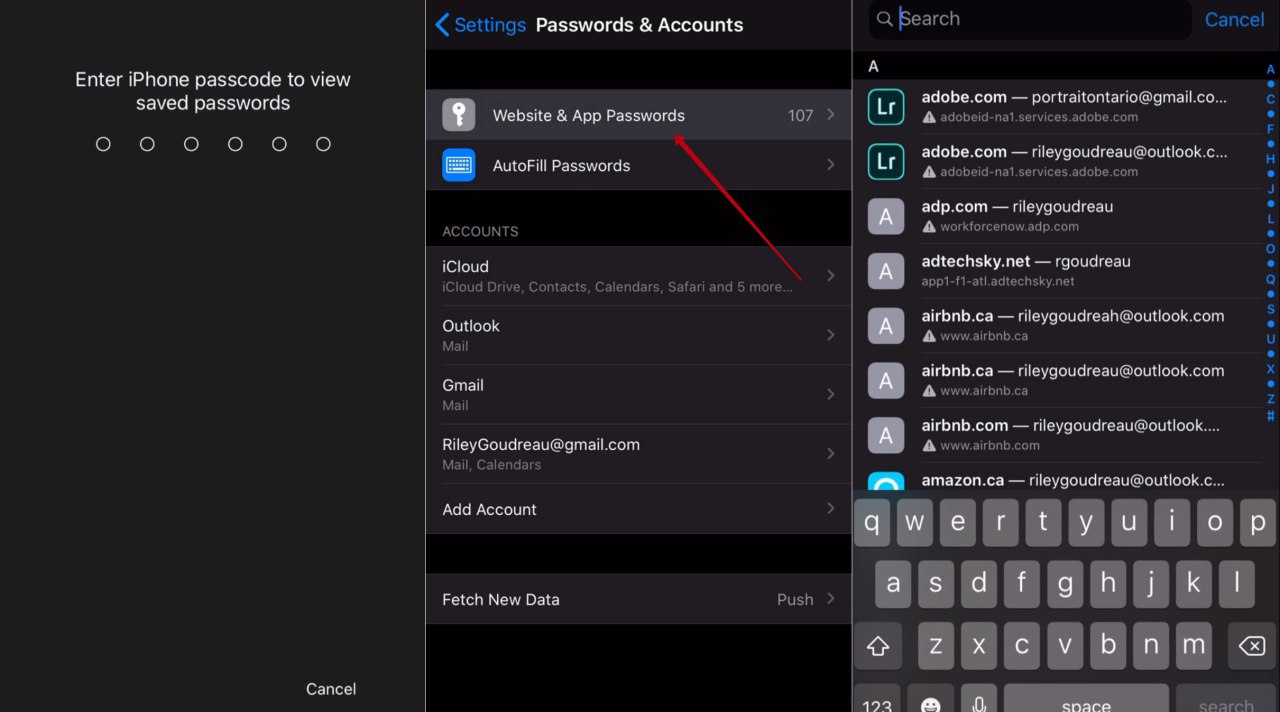
Task: Open airbnb.ca rileygoudreau@outlook.com entry
Action: [x=1058, y=380]
